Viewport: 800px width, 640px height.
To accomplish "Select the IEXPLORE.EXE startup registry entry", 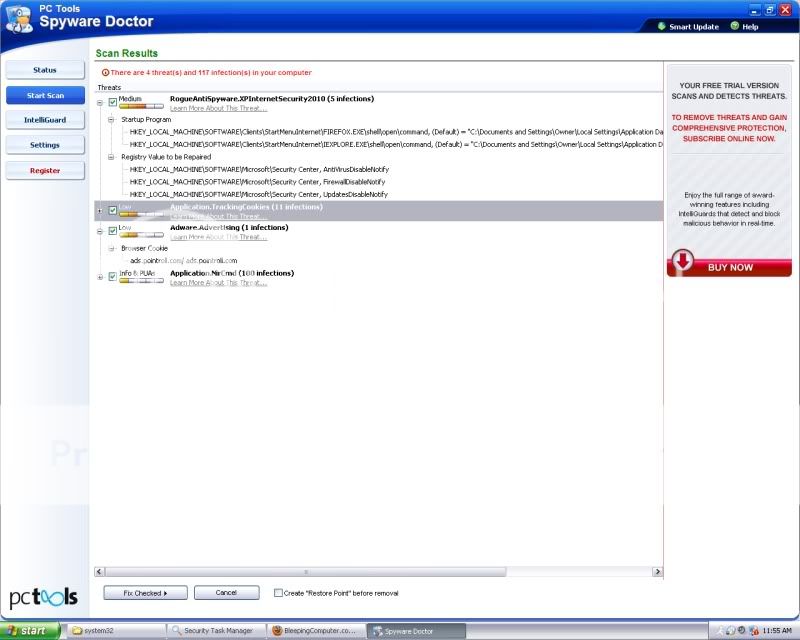I will coord(396,144).
